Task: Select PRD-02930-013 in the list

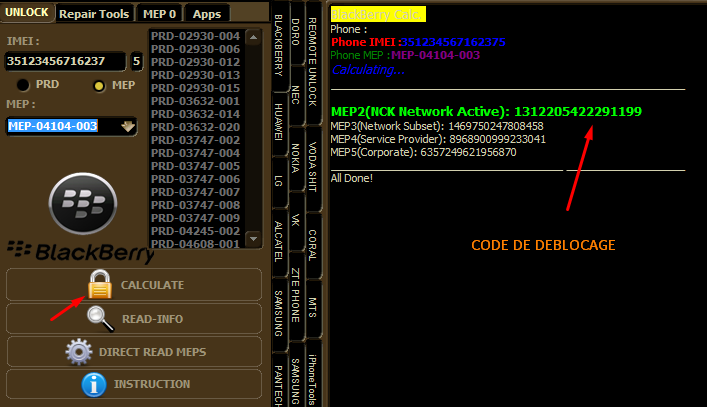Action: 195,75
